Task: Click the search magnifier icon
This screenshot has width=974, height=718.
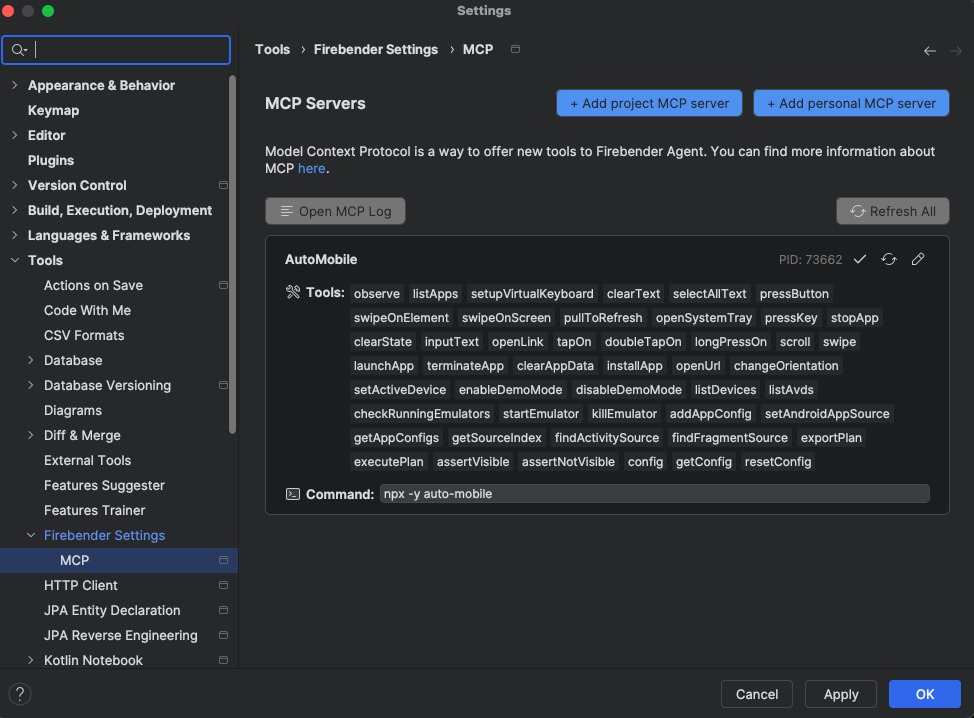Action: [x=19, y=50]
